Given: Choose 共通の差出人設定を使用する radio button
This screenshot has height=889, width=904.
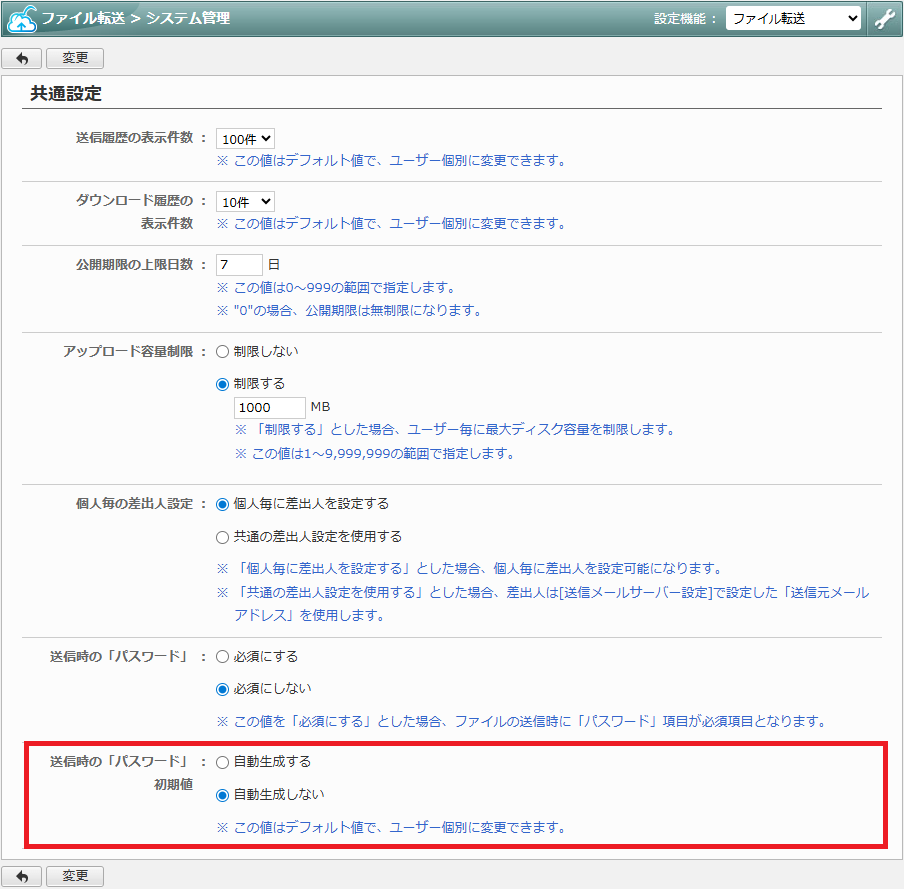Looking at the screenshot, I should [x=223, y=537].
